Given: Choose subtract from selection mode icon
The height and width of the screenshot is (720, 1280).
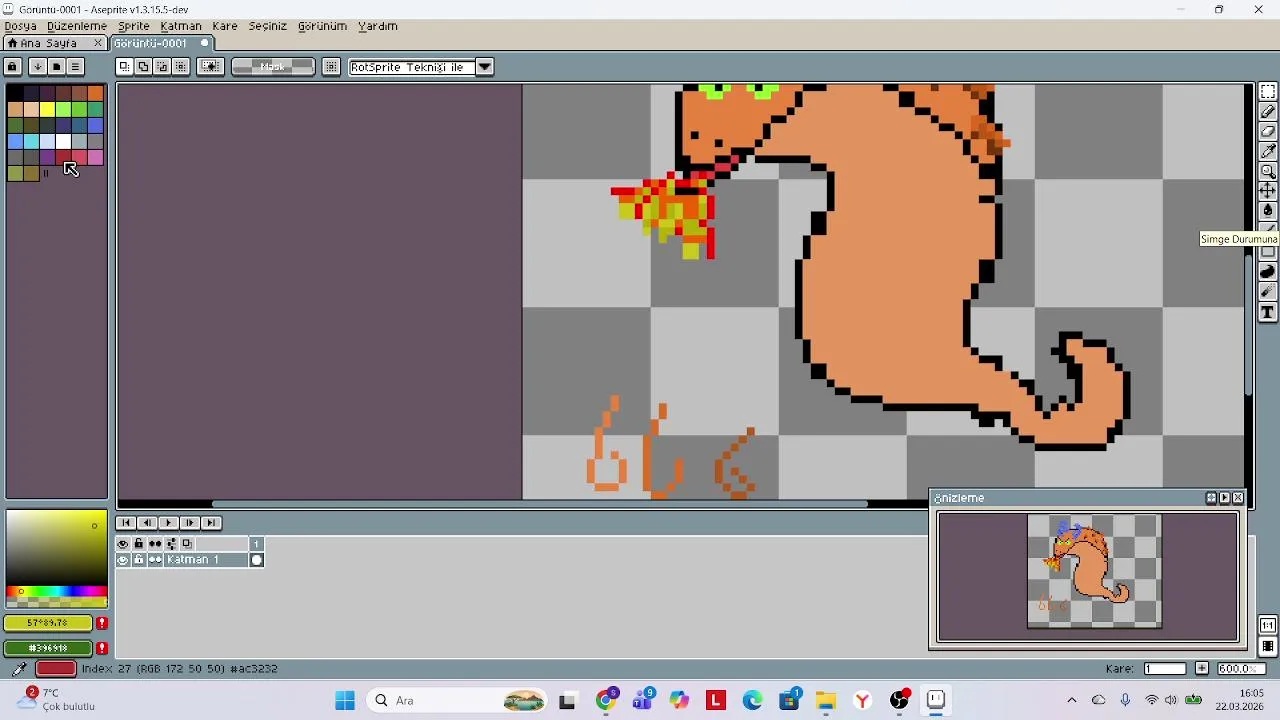Looking at the screenshot, I should [x=162, y=67].
